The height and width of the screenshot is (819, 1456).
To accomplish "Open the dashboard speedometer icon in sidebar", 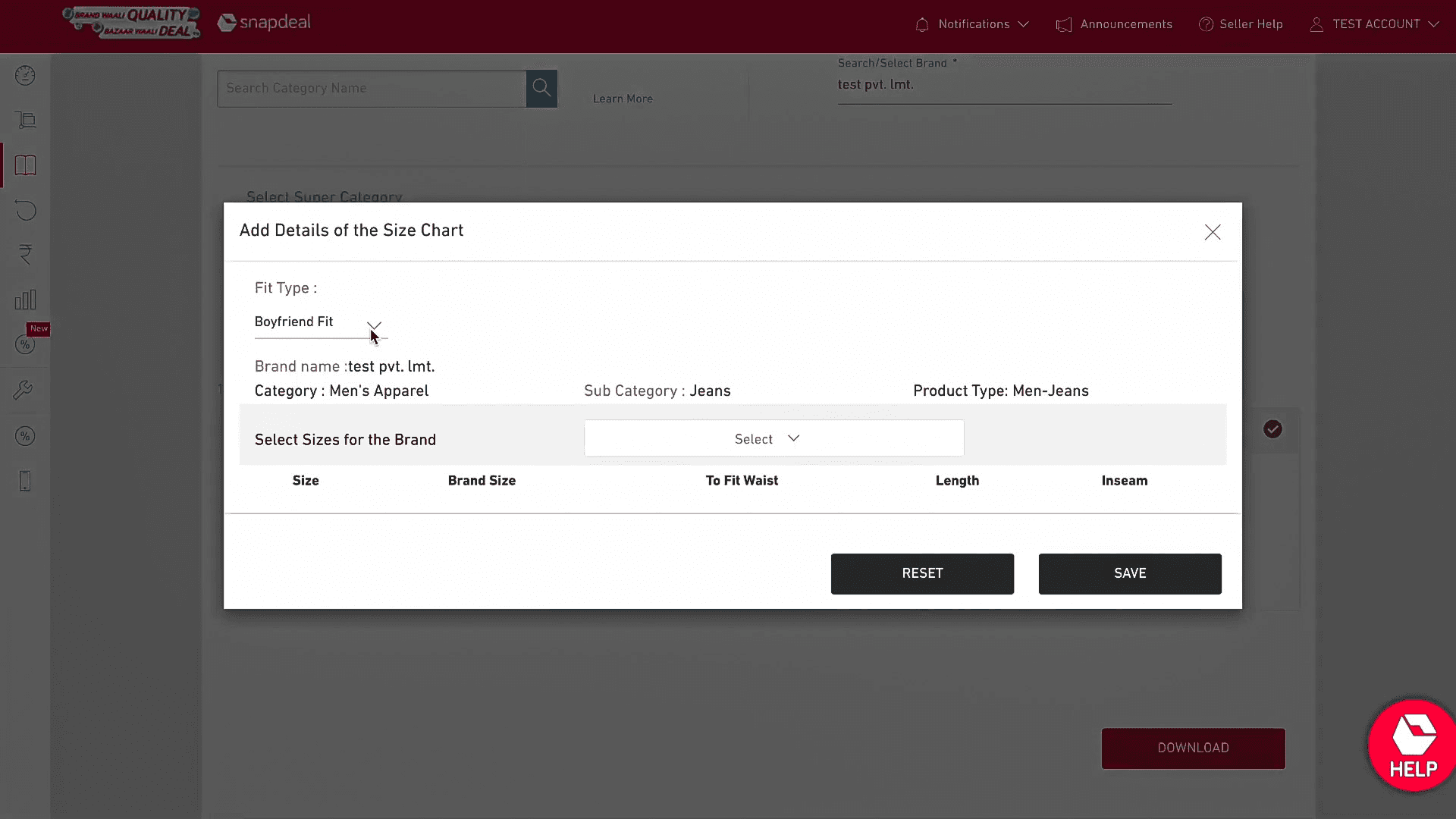I will (x=25, y=76).
